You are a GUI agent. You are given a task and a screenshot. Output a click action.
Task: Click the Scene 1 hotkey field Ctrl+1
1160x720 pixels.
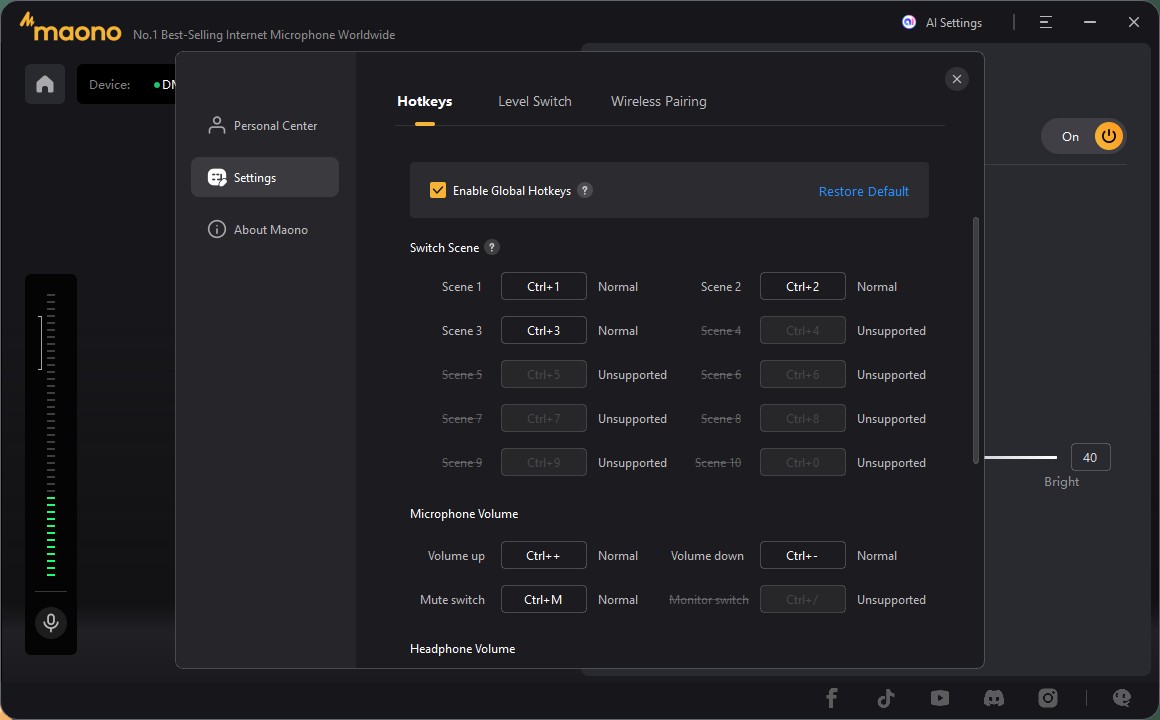click(543, 286)
